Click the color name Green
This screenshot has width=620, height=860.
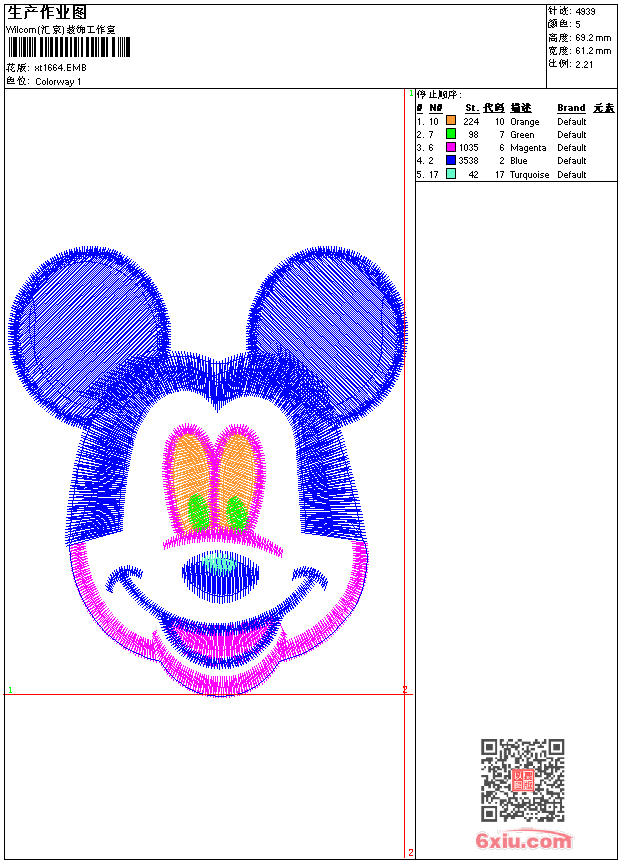pos(522,135)
